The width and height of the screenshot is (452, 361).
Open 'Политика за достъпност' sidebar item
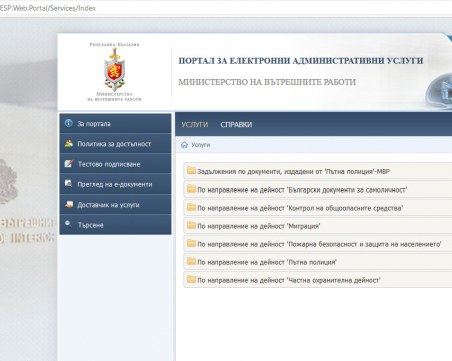point(115,144)
